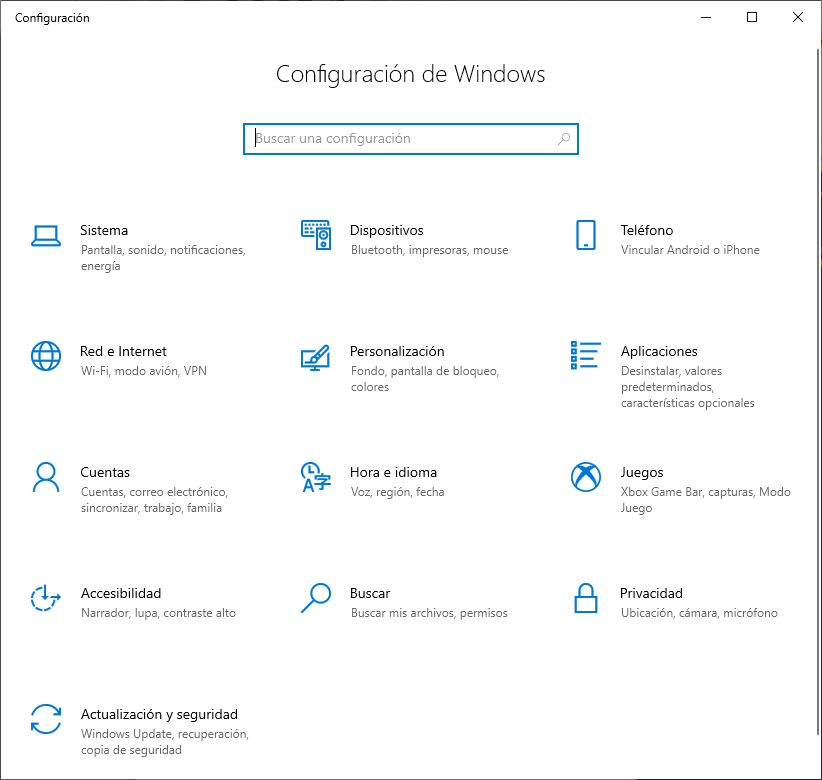Open the Teléfono category title
Screen dimensions: 822x780
click(647, 231)
